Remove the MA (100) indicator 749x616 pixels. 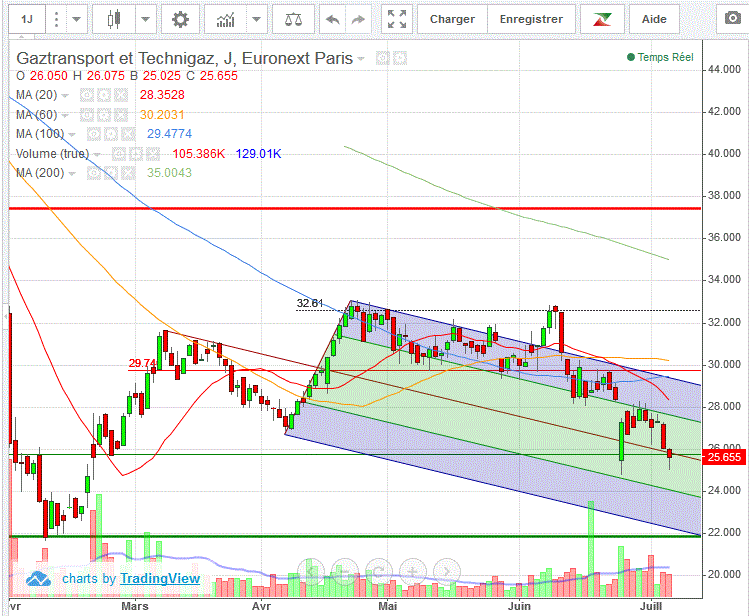click(128, 134)
